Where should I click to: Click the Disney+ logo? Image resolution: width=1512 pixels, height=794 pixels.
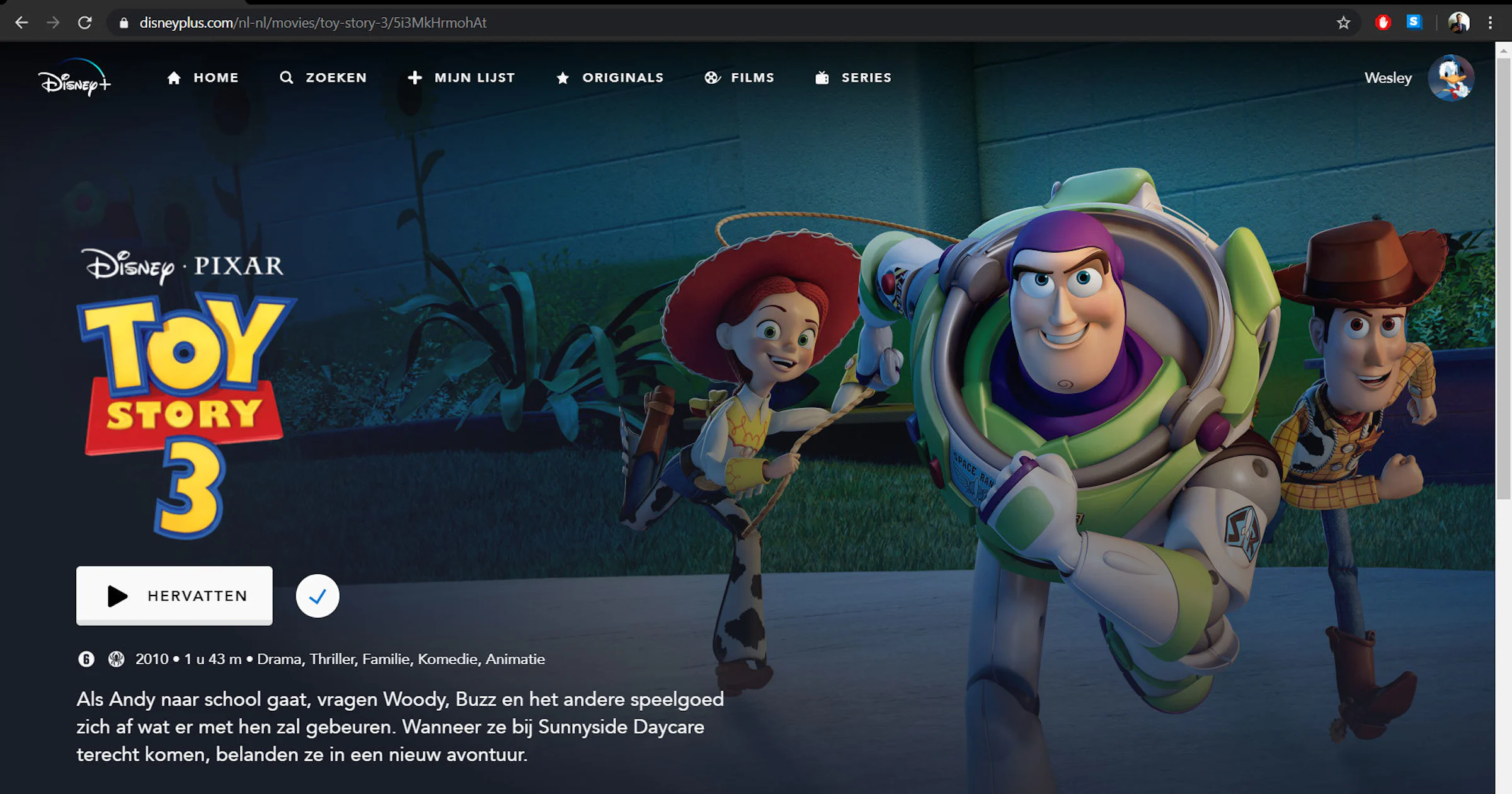coord(75,78)
